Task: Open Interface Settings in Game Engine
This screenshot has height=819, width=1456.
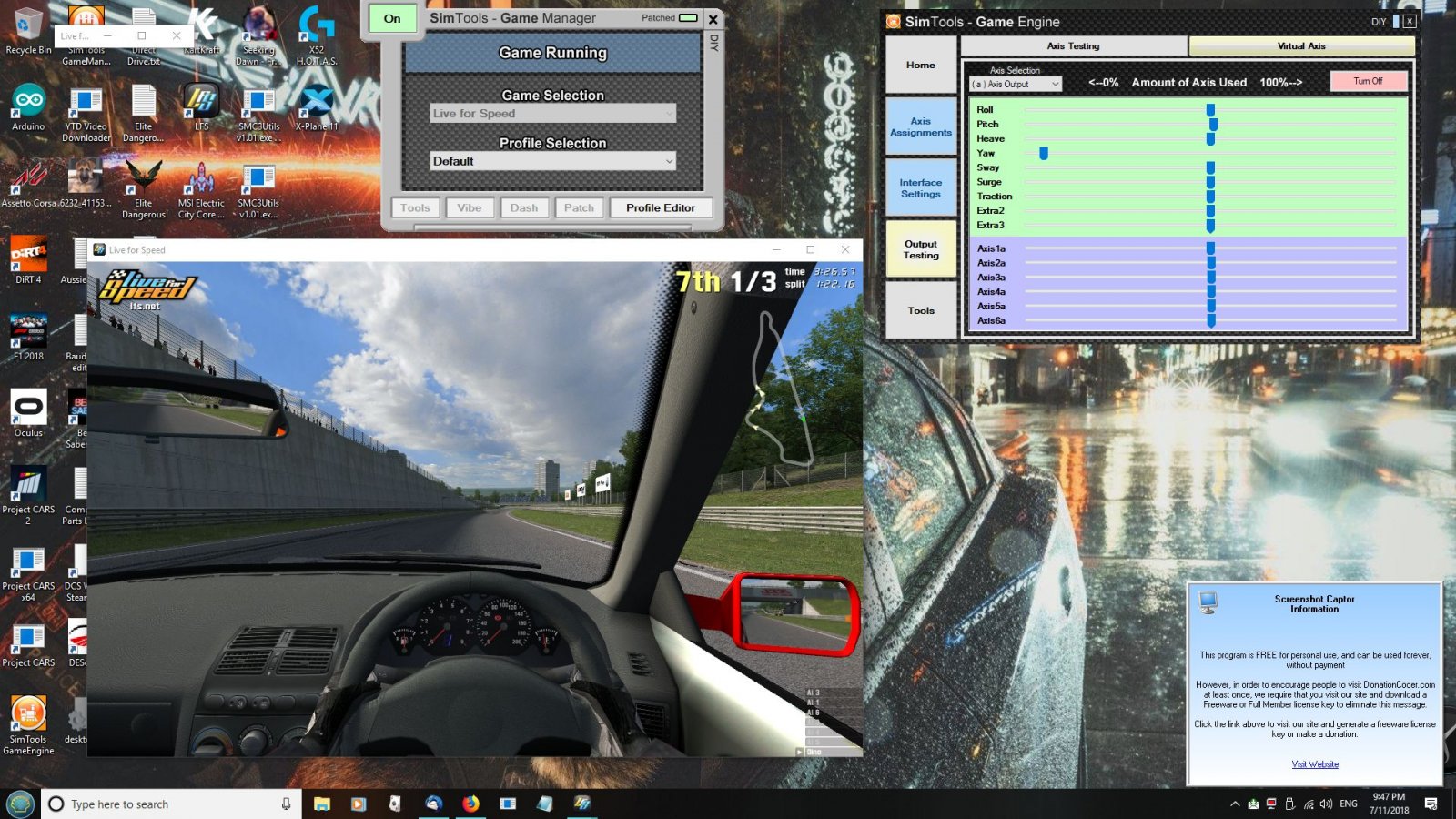Action: 921,188
